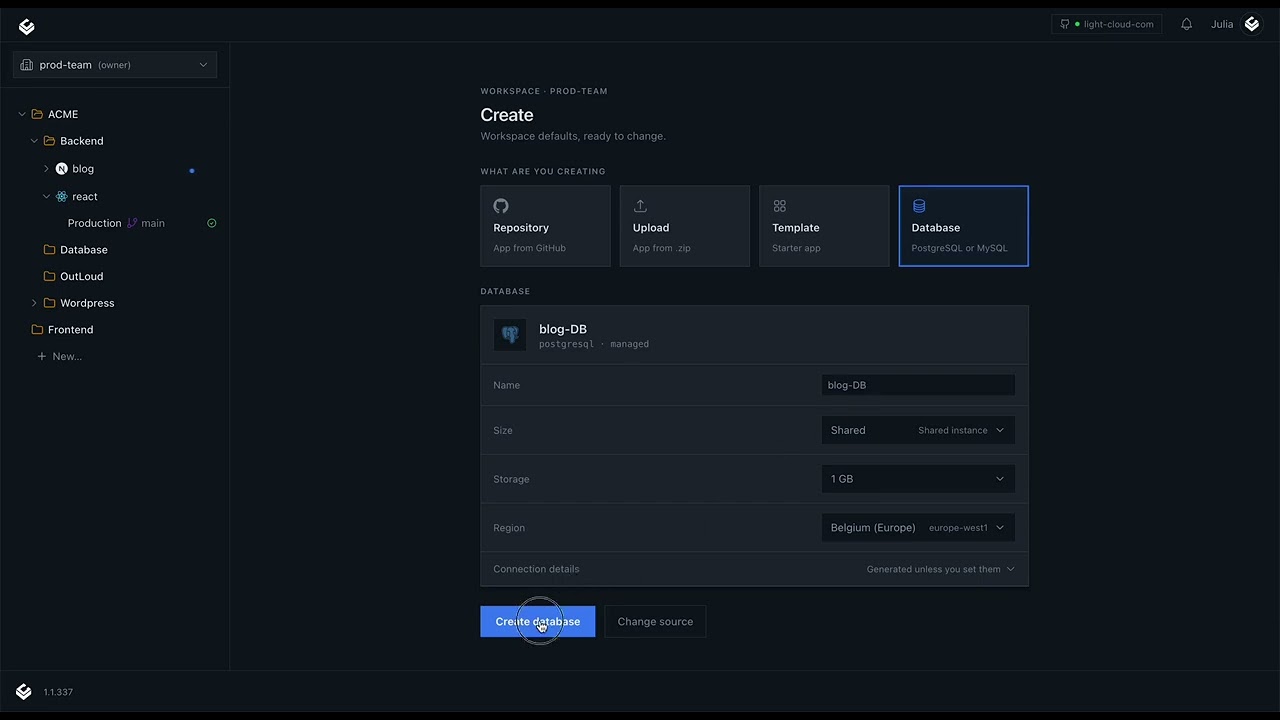Choose the Database PostgreSQL or MySQL card
The width and height of the screenshot is (1280, 720).
point(964,226)
